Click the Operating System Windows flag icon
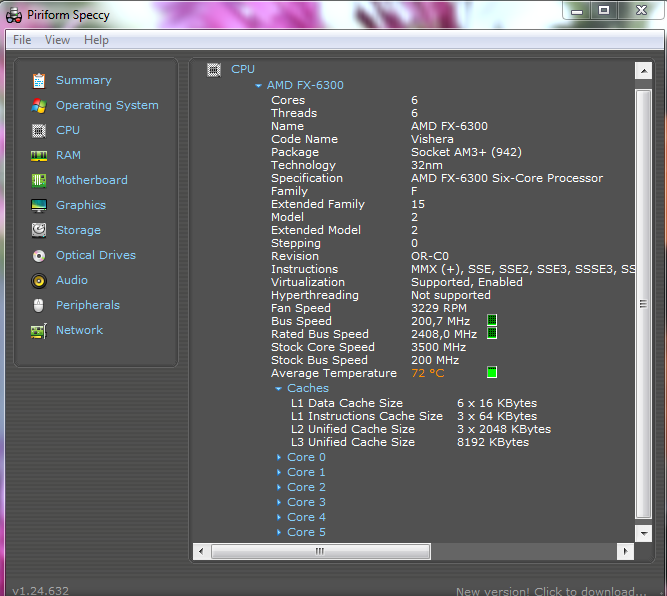667x596 pixels. point(39,106)
